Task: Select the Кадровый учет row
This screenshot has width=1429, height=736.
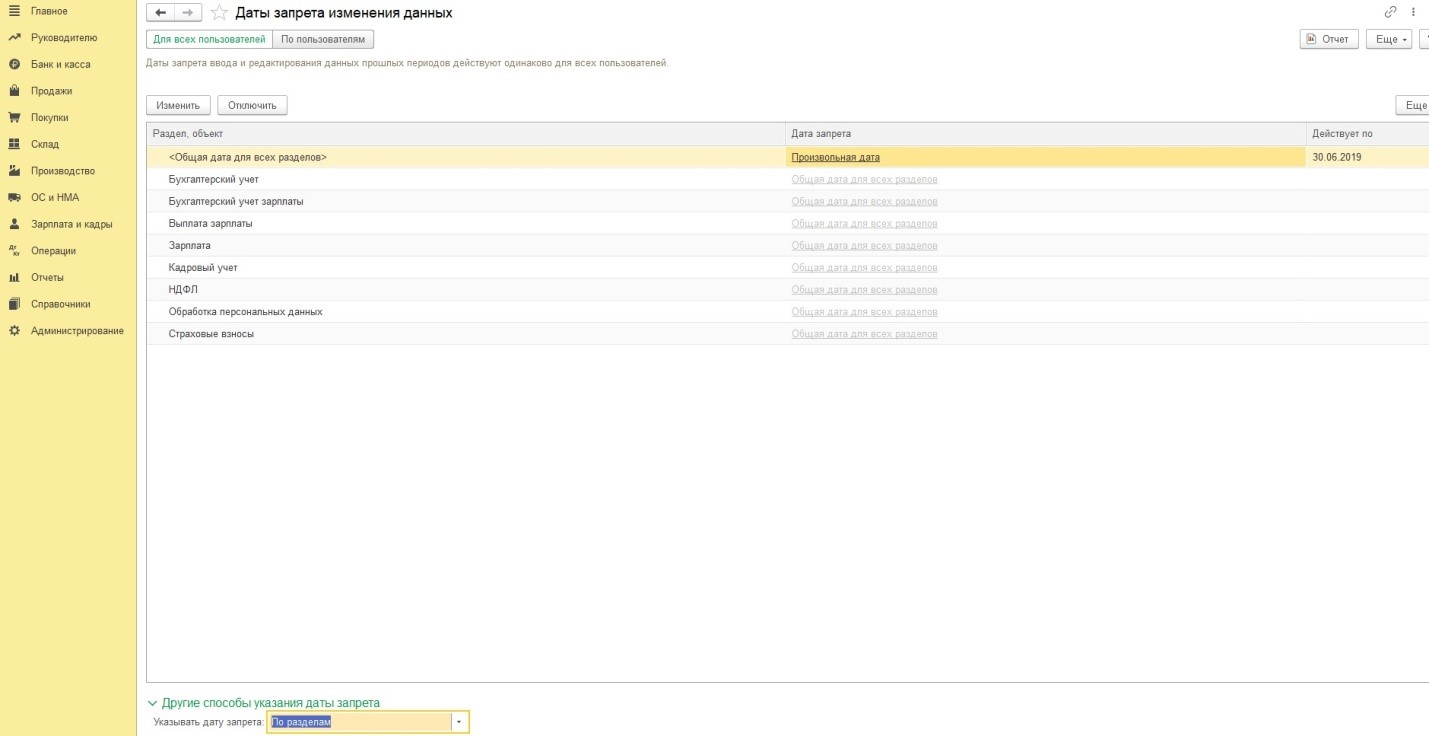Action: coord(788,267)
